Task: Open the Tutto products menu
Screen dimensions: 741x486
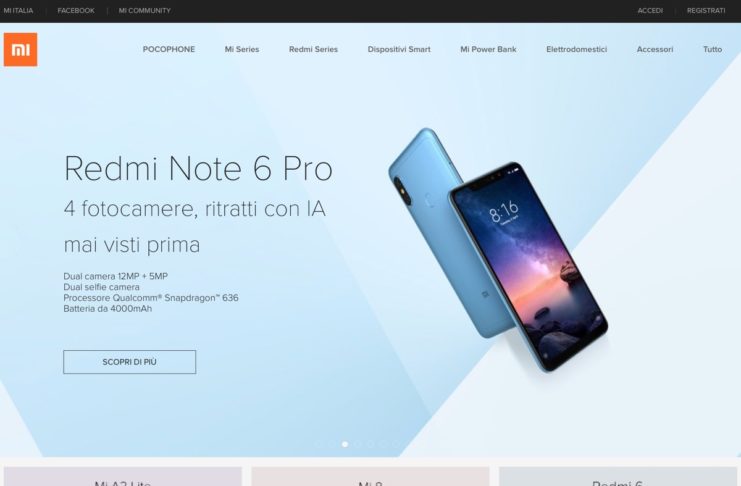Action: click(x=712, y=49)
